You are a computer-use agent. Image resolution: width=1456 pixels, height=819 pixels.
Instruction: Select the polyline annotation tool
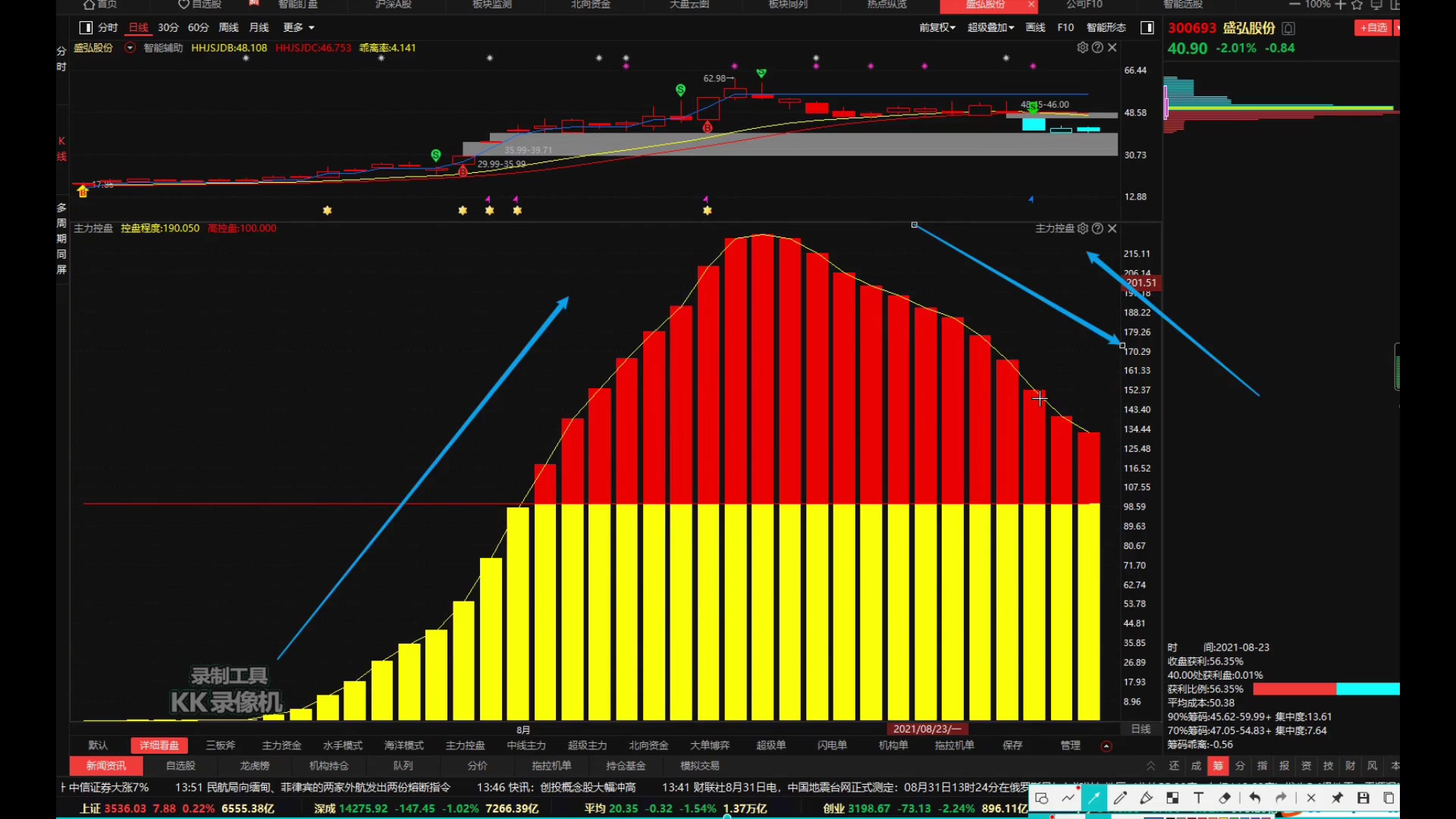tap(1068, 798)
